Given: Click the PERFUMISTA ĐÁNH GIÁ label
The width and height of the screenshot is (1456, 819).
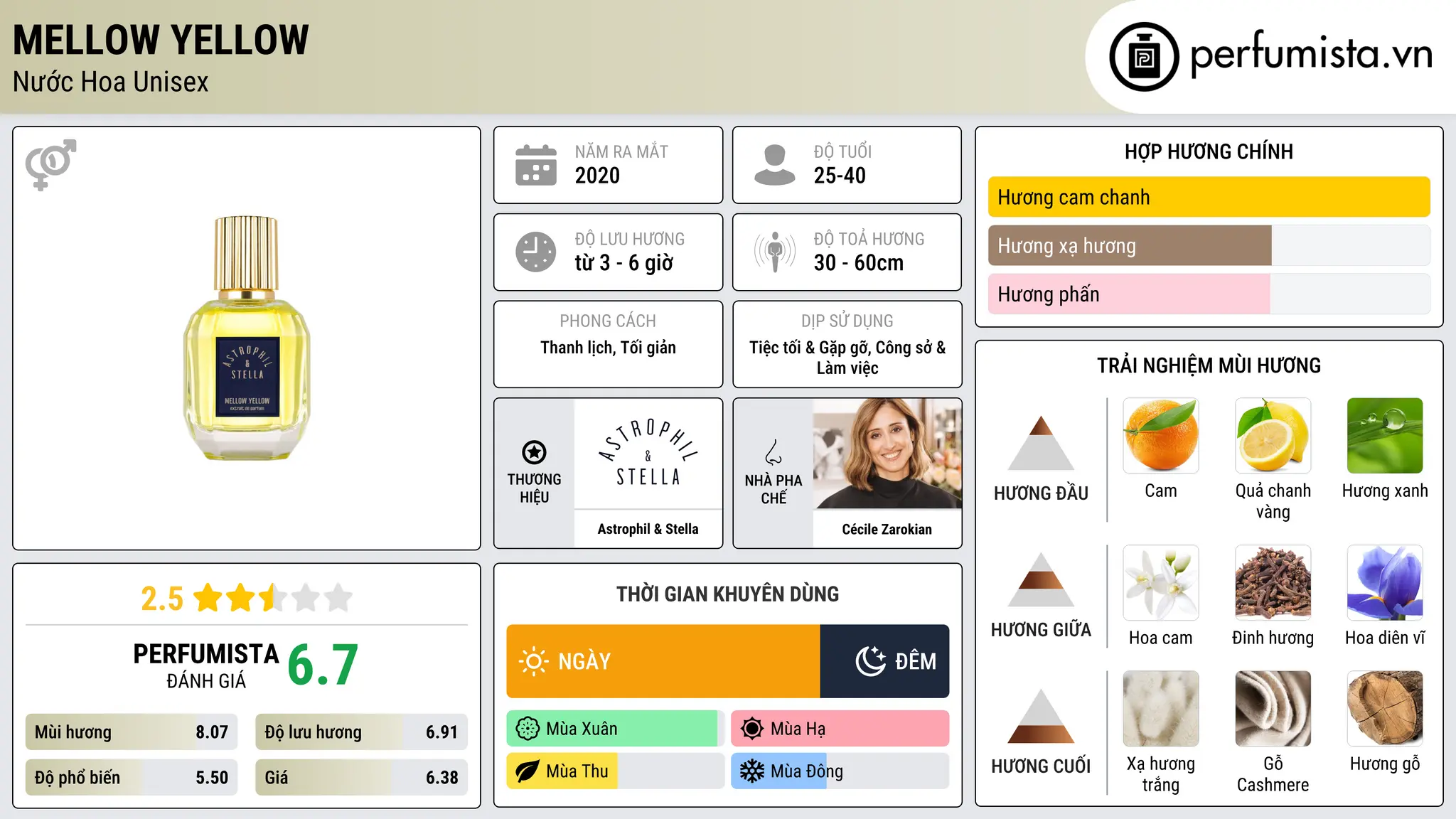Looking at the screenshot, I should coord(206,665).
